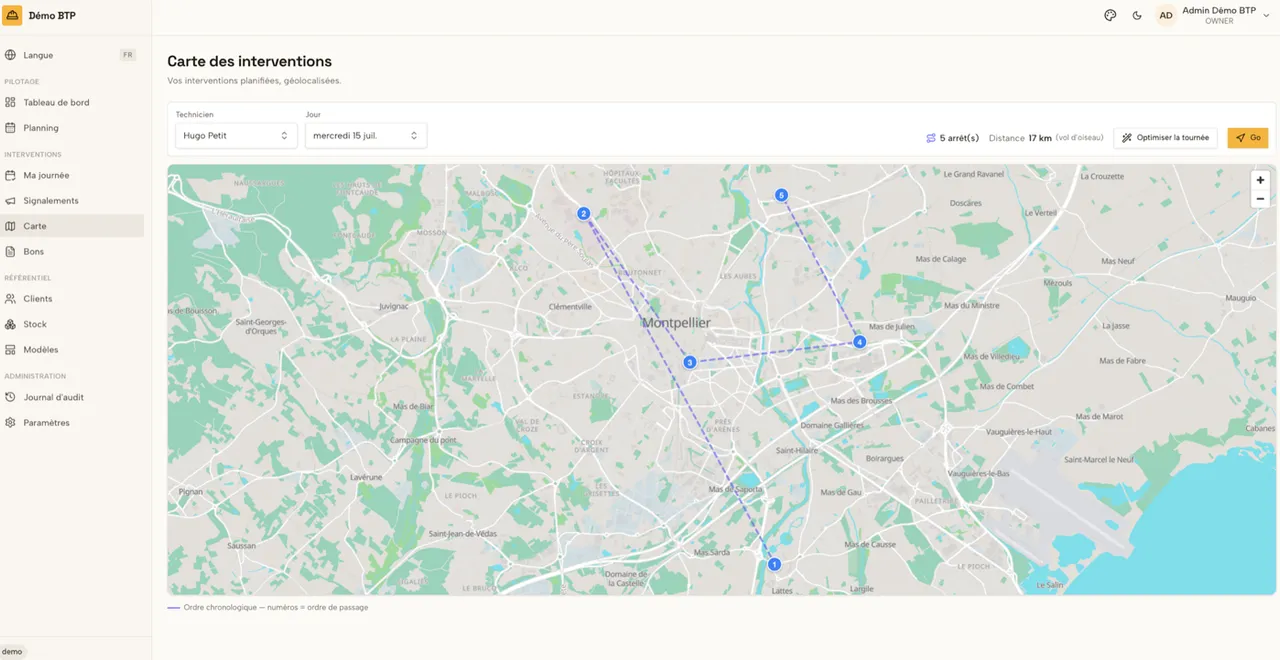This screenshot has width=1280, height=660.
Task: Click the route icon beside 5 arrêt(s)
Action: coord(931,138)
